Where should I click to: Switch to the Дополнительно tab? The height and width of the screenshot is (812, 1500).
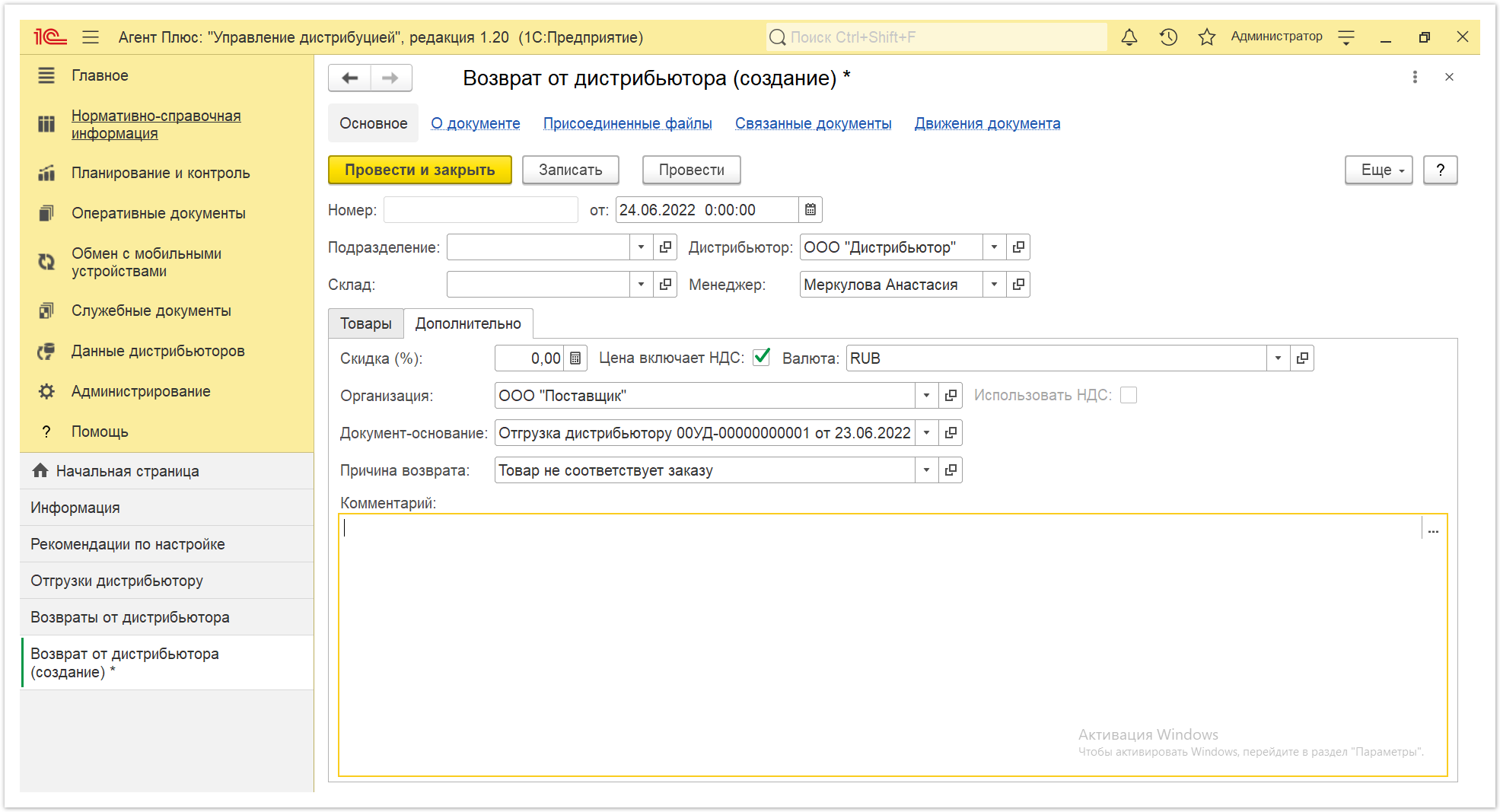tap(468, 323)
